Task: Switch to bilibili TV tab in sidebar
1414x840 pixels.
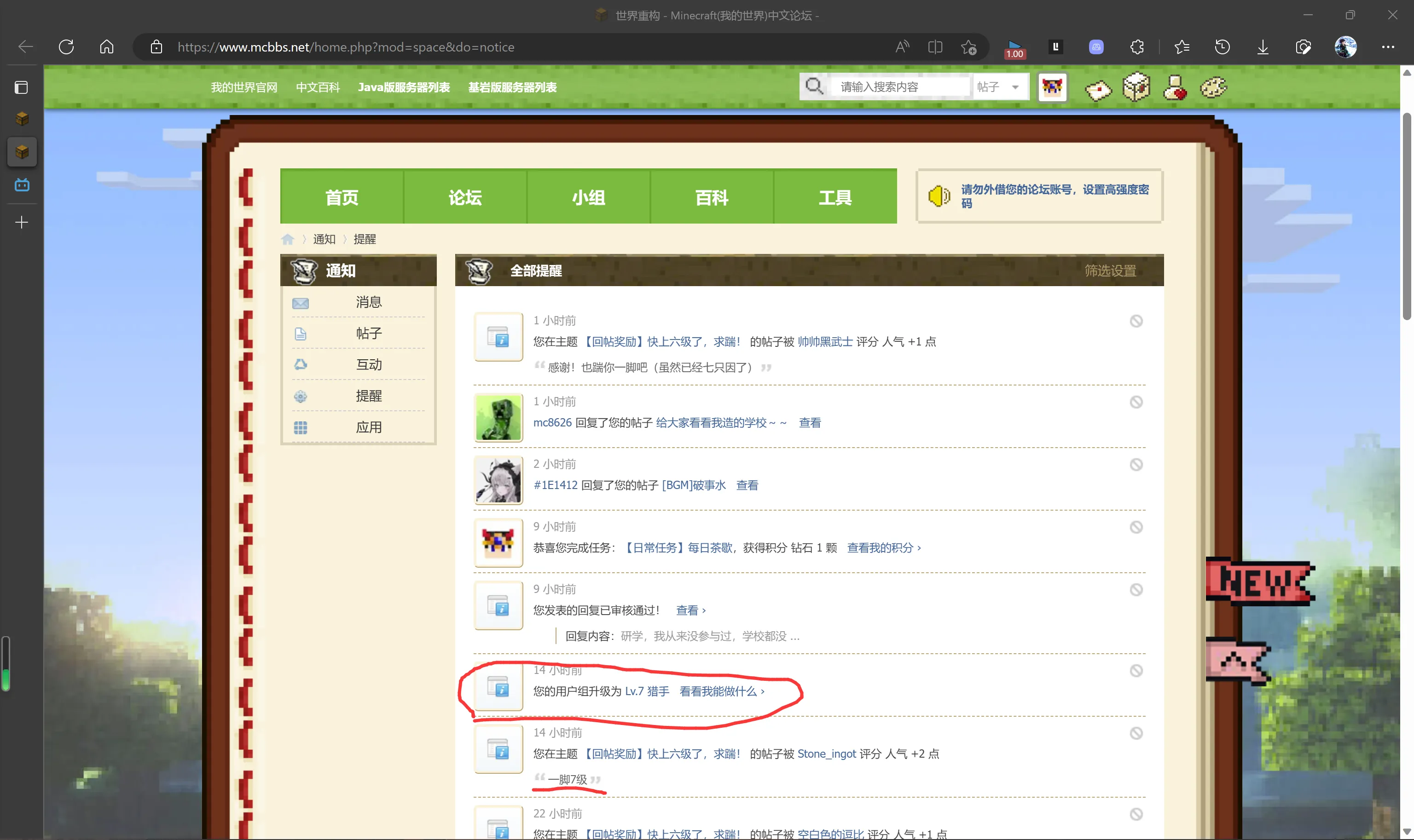Action: pos(22,184)
